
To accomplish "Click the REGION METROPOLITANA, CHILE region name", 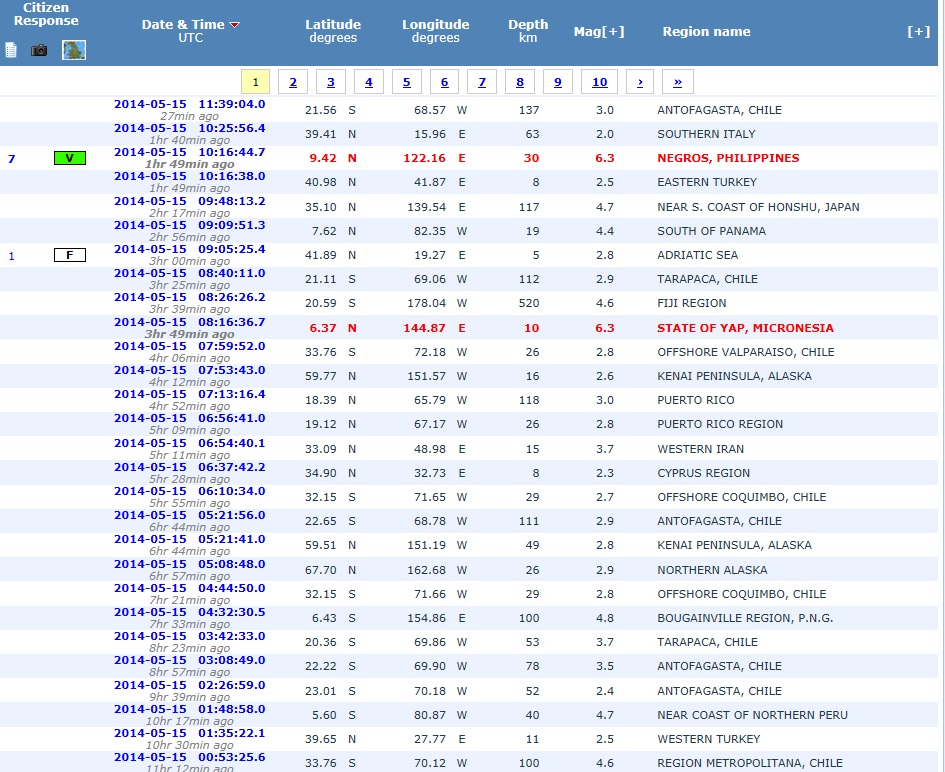I will 750,764.
